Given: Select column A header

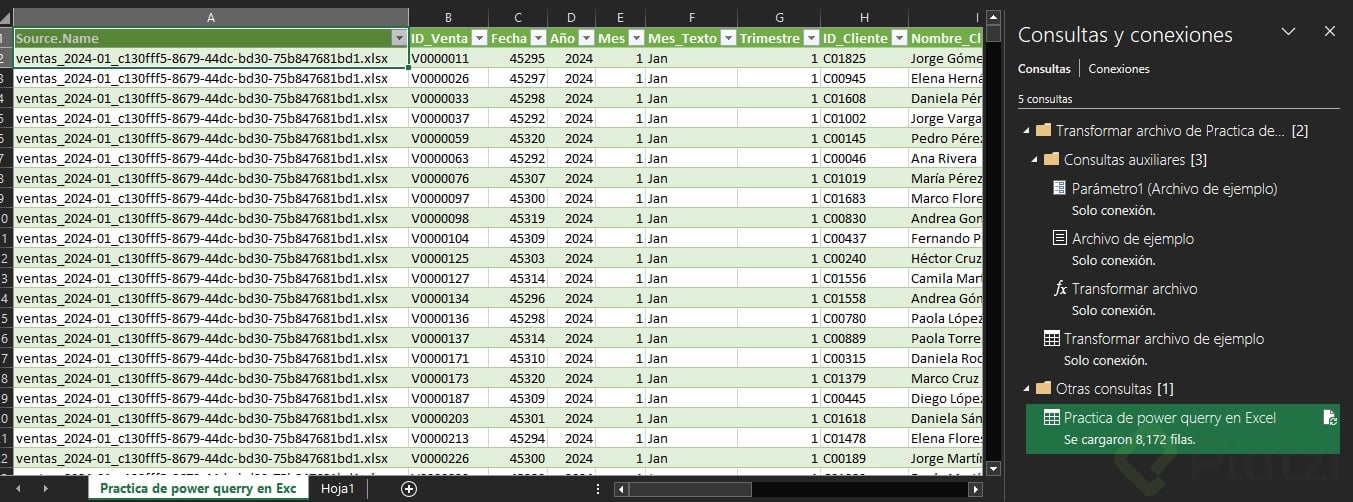Looking at the screenshot, I should point(211,18).
